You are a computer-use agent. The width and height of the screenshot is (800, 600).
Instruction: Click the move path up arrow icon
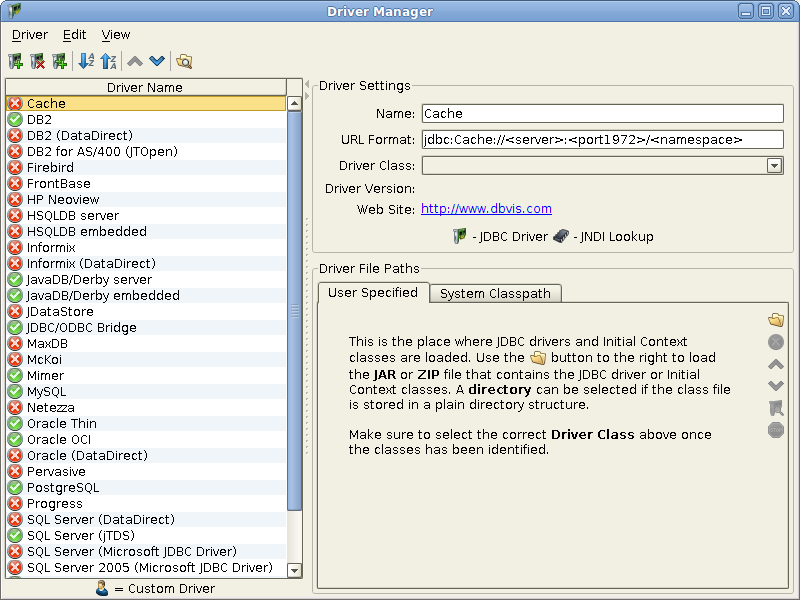[776, 364]
